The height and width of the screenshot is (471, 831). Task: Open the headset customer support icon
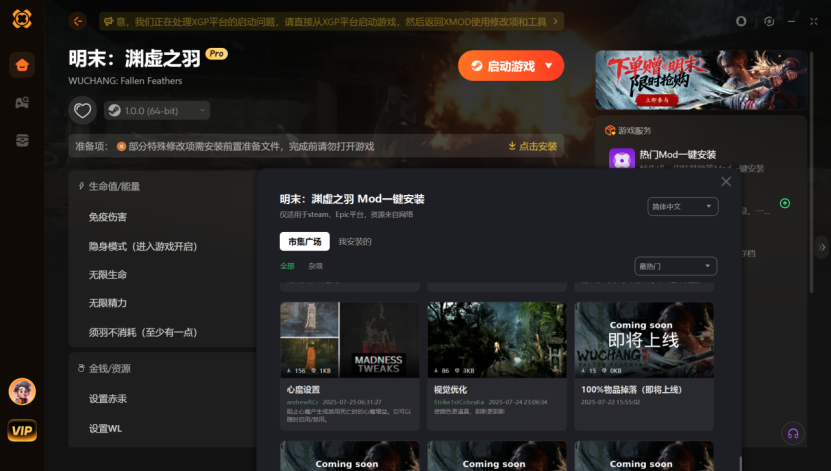[x=793, y=433]
